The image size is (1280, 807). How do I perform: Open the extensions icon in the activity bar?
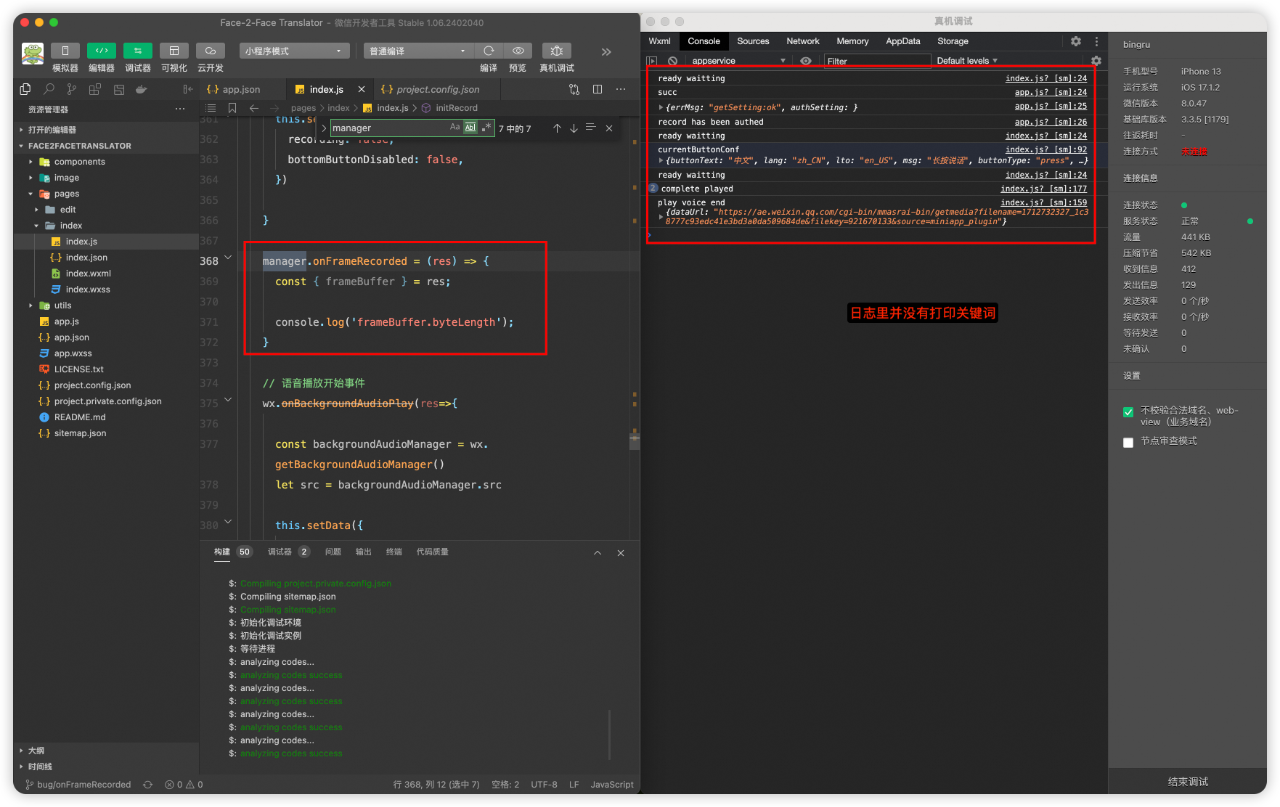tap(95, 89)
